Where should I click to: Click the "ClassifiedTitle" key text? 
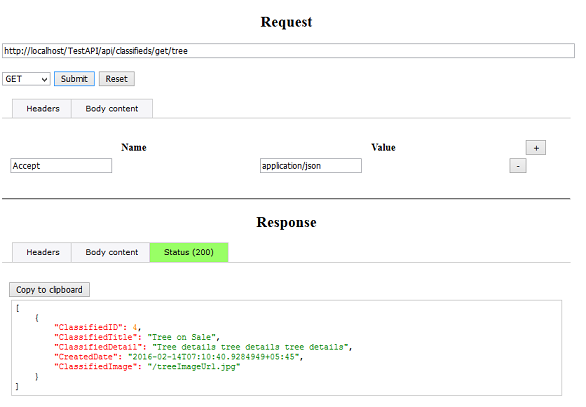pyautogui.click(x=95, y=337)
